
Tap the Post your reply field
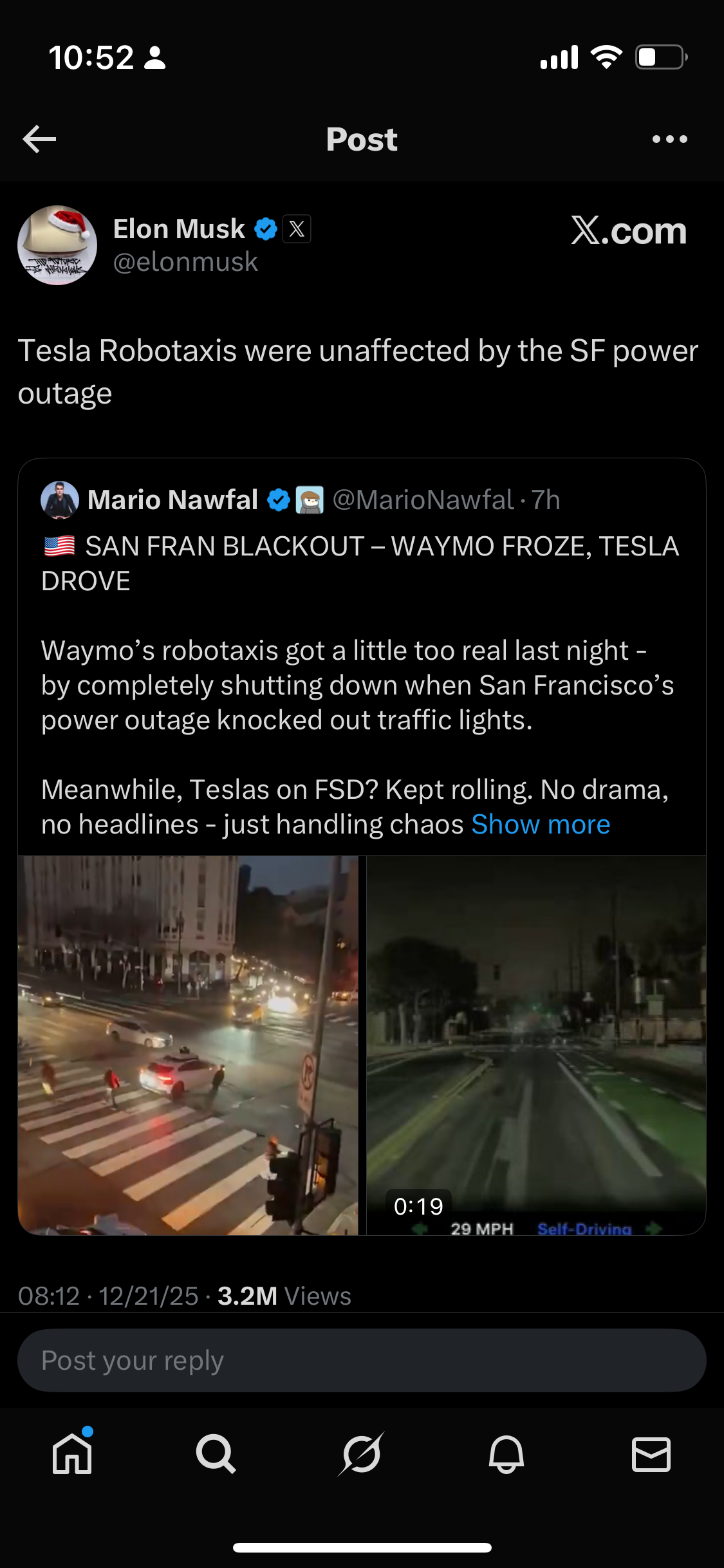[x=362, y=1361]
